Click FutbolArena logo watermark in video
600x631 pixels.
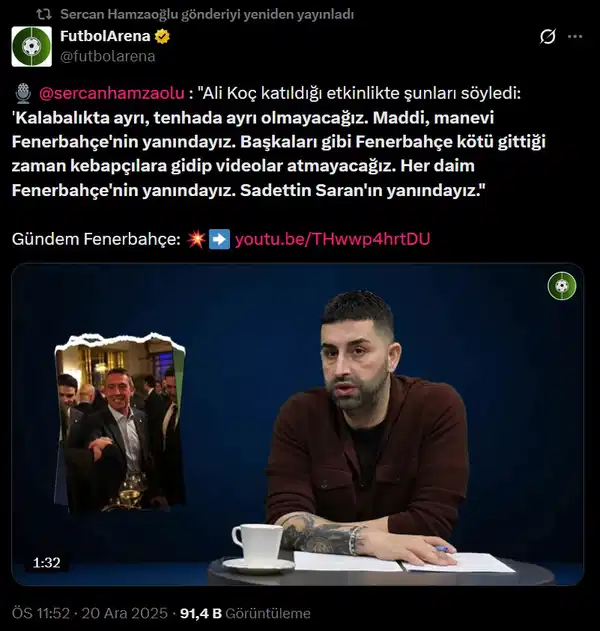coord(562,286)
